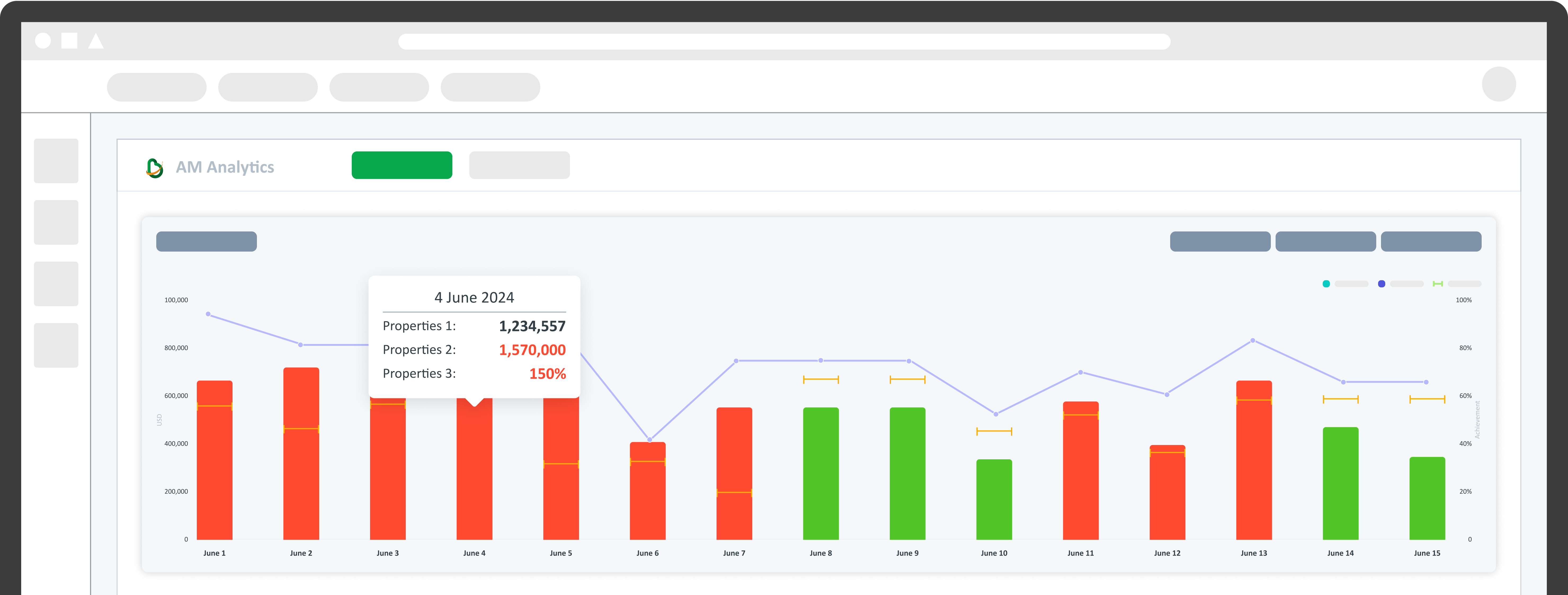Viewport: 1568px width, 595px height.
Task: Open the second sidebar tile
Action: [56, 222]
